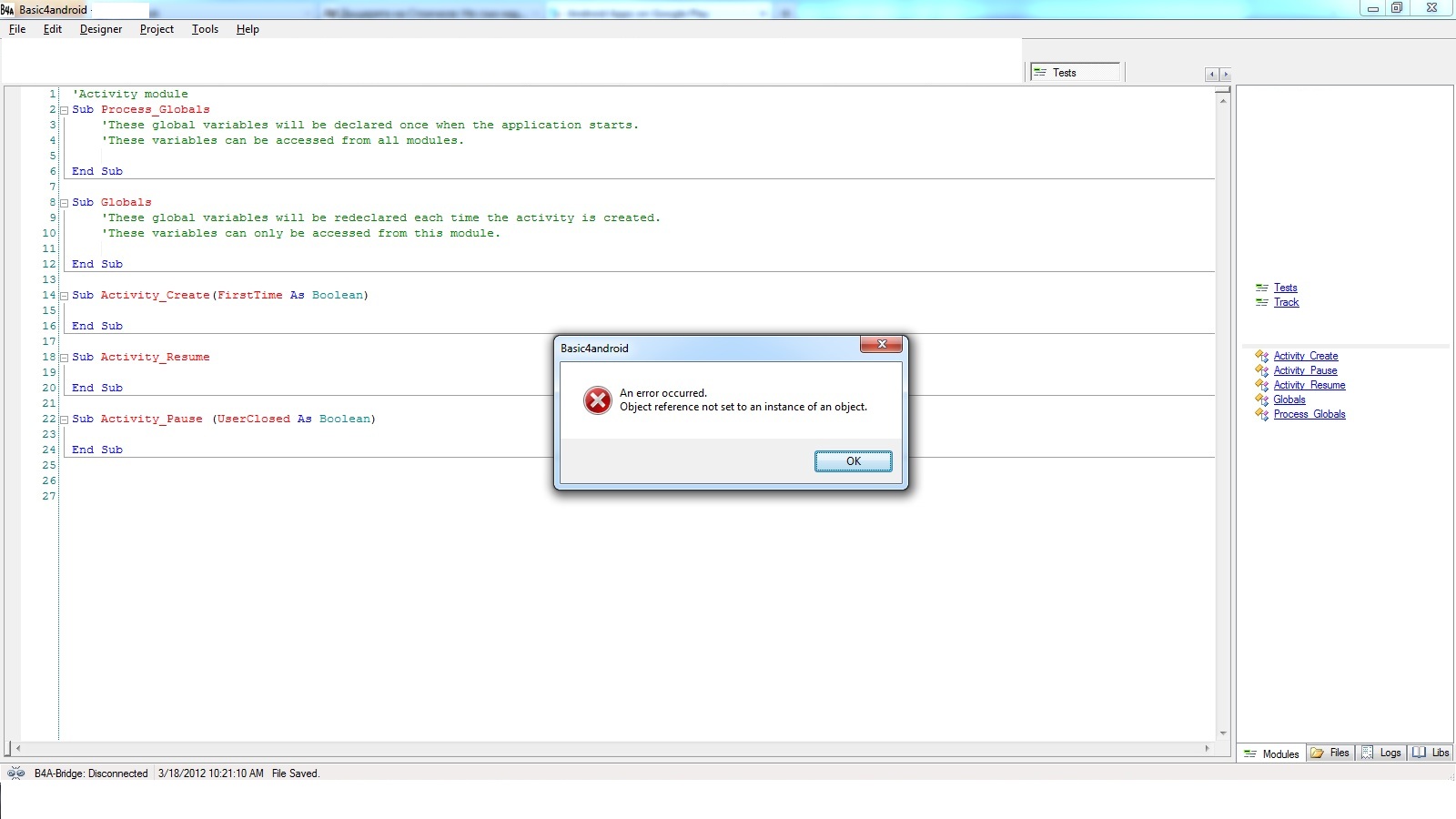Screen dimensions: 1456x819
Task: Click the sub icon beside Globals
Action: pyautogui.click(x=1261, y=399)
